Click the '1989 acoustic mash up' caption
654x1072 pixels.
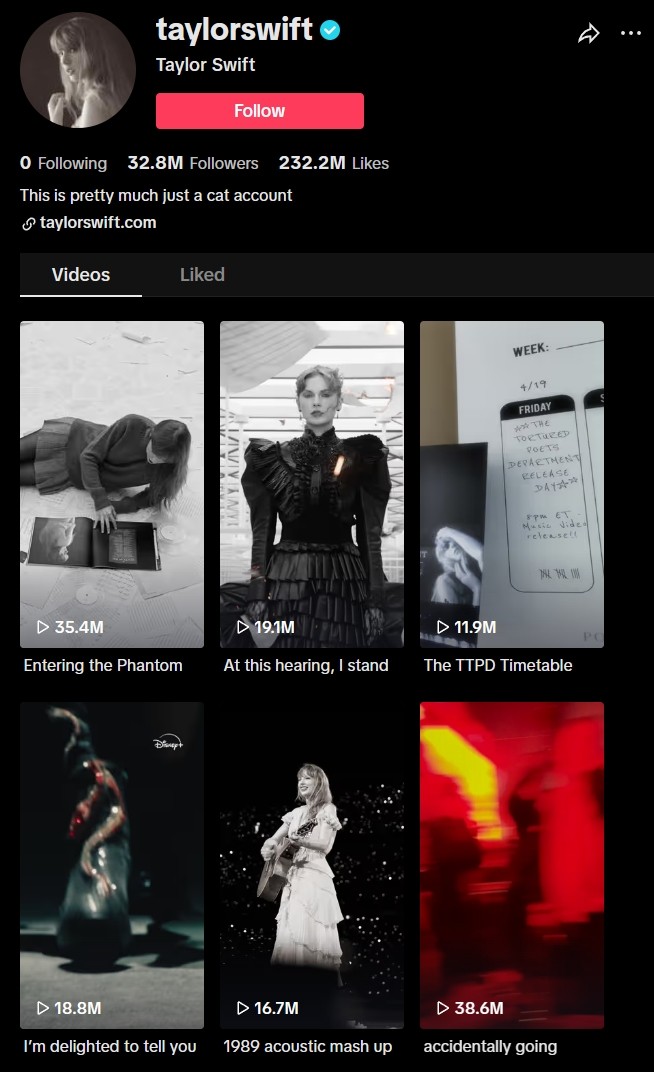tap(308, 1047)
